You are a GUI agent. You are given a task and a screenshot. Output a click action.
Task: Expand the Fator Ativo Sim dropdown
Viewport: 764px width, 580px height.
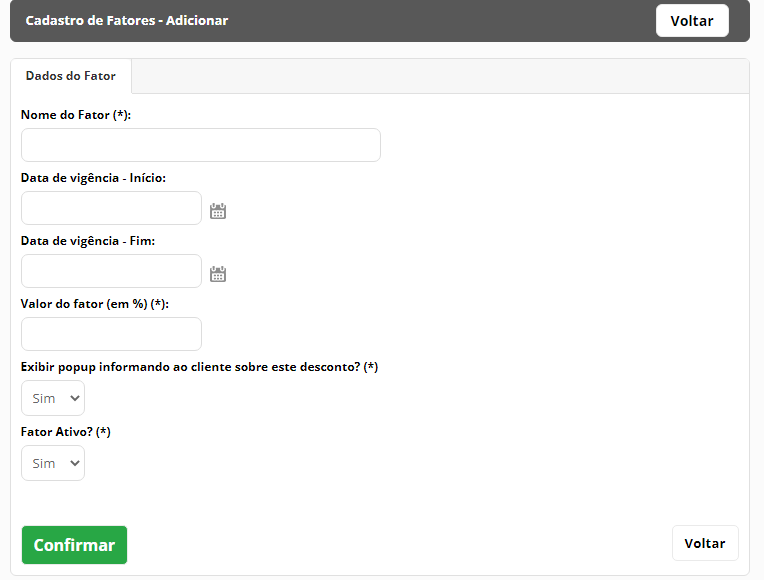pos(53,463)
